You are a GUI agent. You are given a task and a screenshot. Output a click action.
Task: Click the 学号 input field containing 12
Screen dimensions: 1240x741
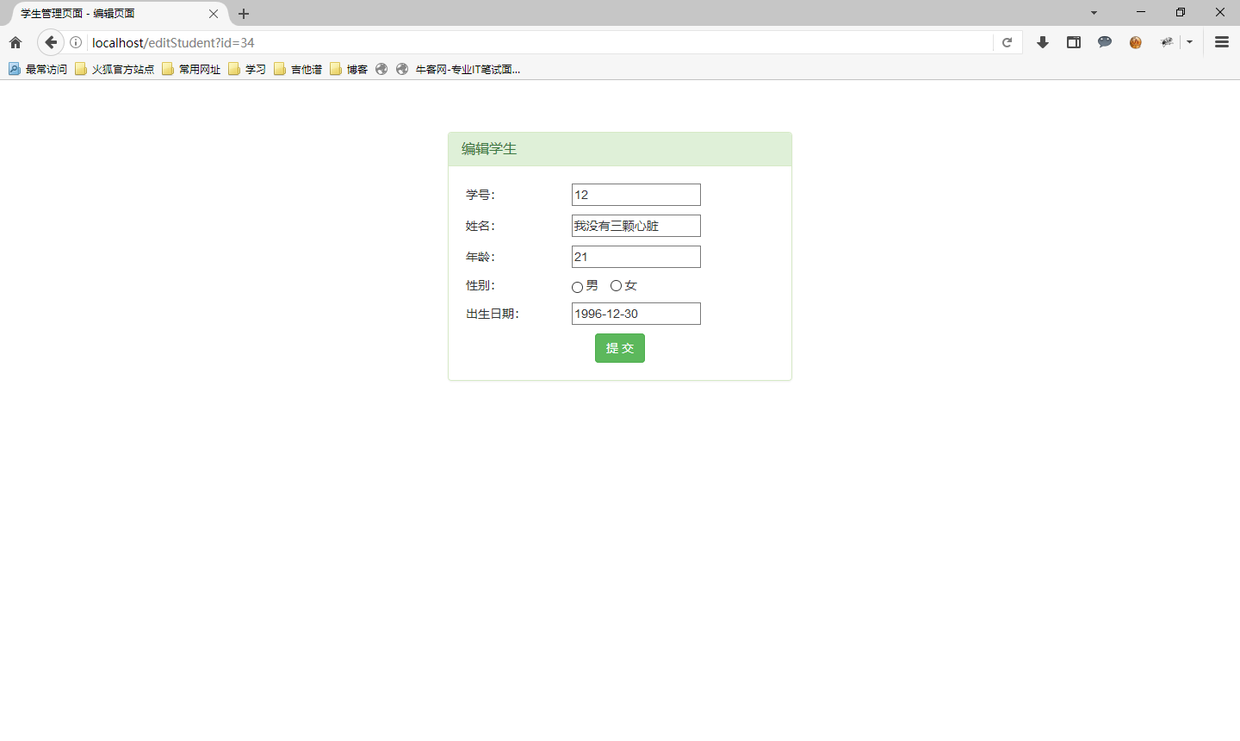[x=636, y=195]
